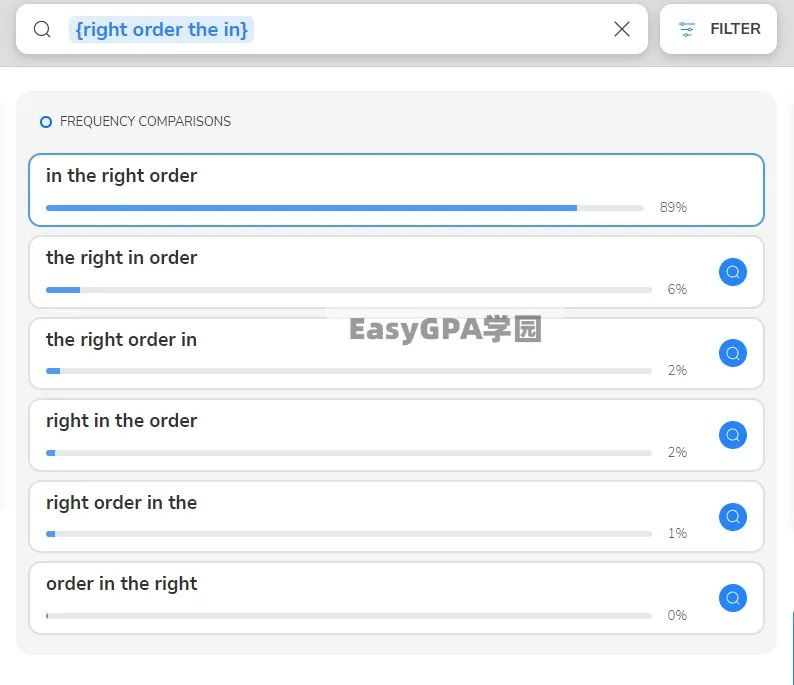Clear the search query with X

click(622, 29)
